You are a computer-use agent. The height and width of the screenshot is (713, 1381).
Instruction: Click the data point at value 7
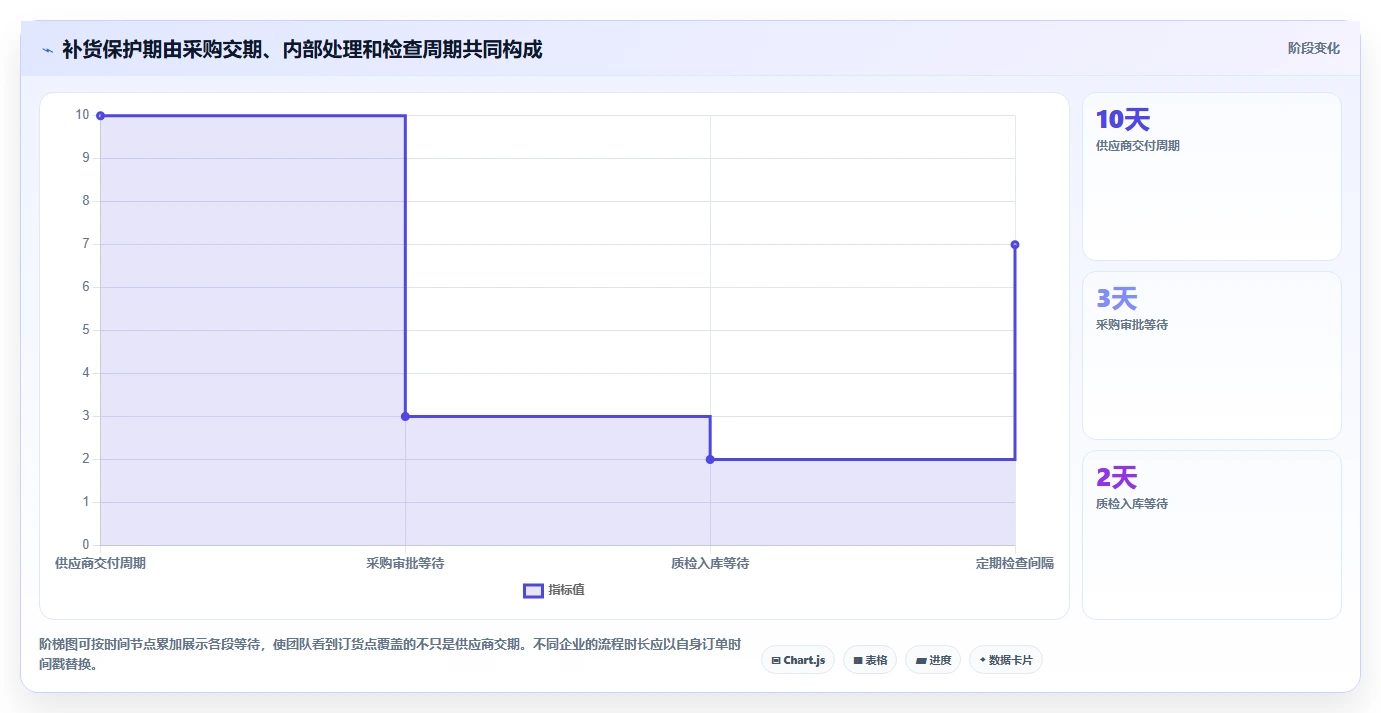(1015, 244)
